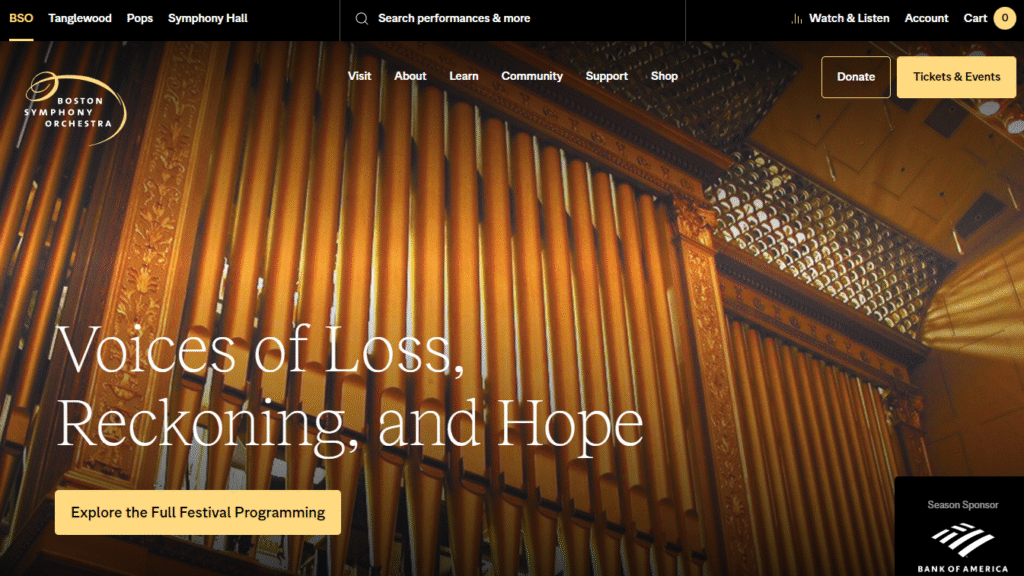Viewport: 1024px width, 576px height.
Task: Open the Symphony Hall tab
Action: (208, 18)
